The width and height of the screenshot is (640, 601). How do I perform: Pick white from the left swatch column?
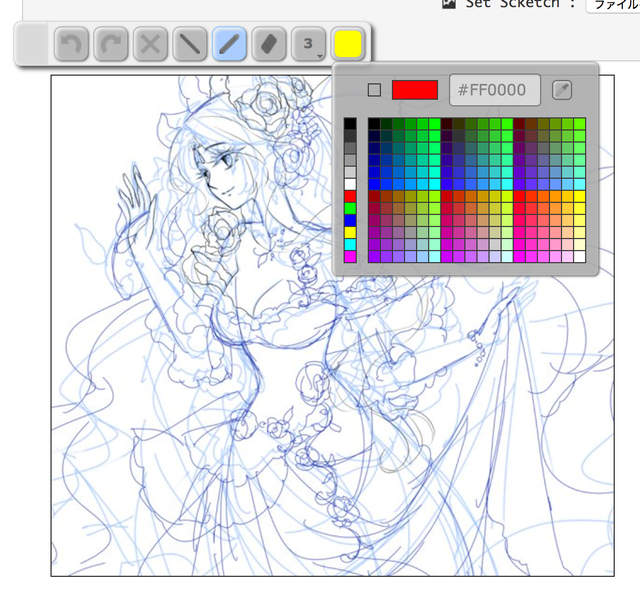pyautogui.click(x=350, y=184)
